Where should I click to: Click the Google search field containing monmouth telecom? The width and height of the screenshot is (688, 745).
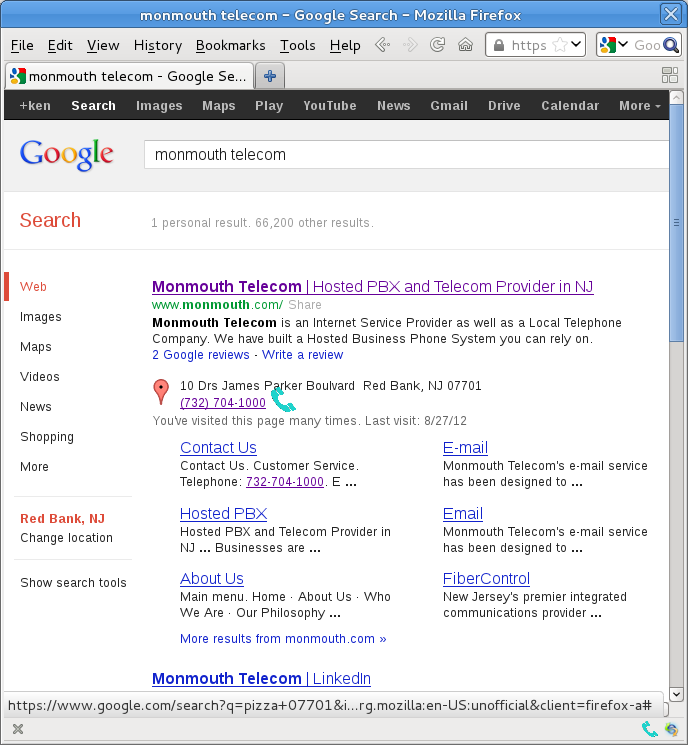pyautogui.click(x=400, y=155)
